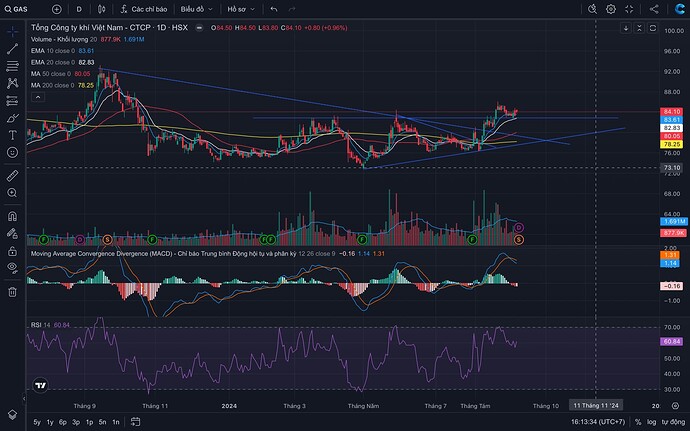Select the ruler measure tool
The width and height of the screenshot is (690, 431).
(x=12, y=176)
